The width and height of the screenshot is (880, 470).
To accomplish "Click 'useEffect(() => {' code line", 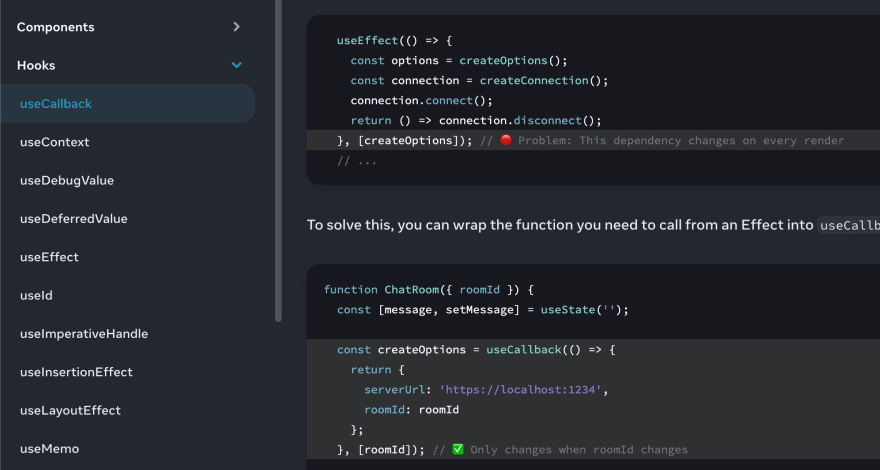I will (x=395, y=40).
